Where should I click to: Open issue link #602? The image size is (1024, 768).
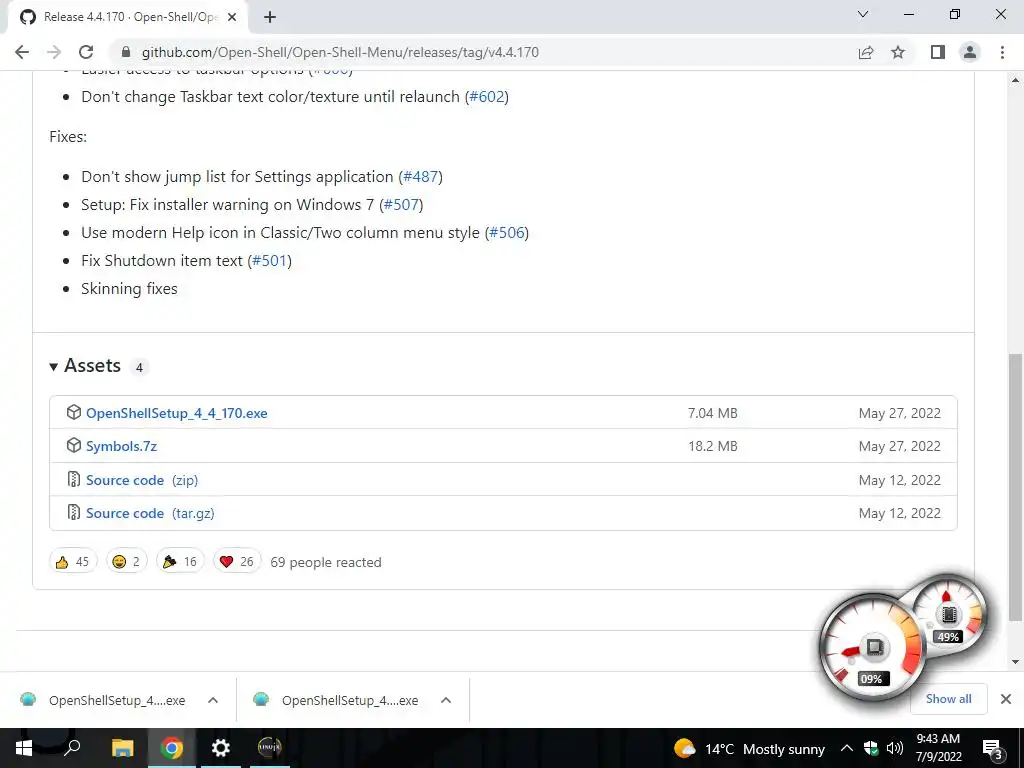pyautogui.click(x=487, y=97)
